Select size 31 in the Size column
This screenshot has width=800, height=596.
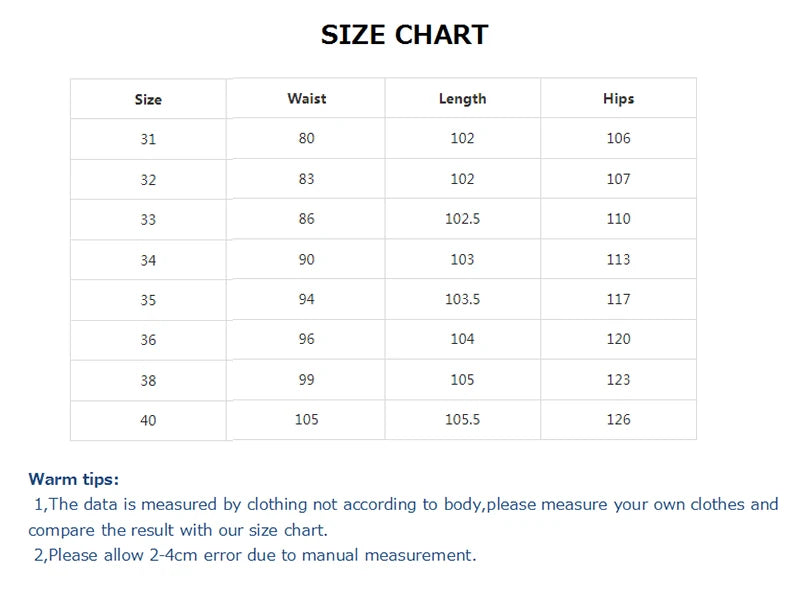pos(148,140)
